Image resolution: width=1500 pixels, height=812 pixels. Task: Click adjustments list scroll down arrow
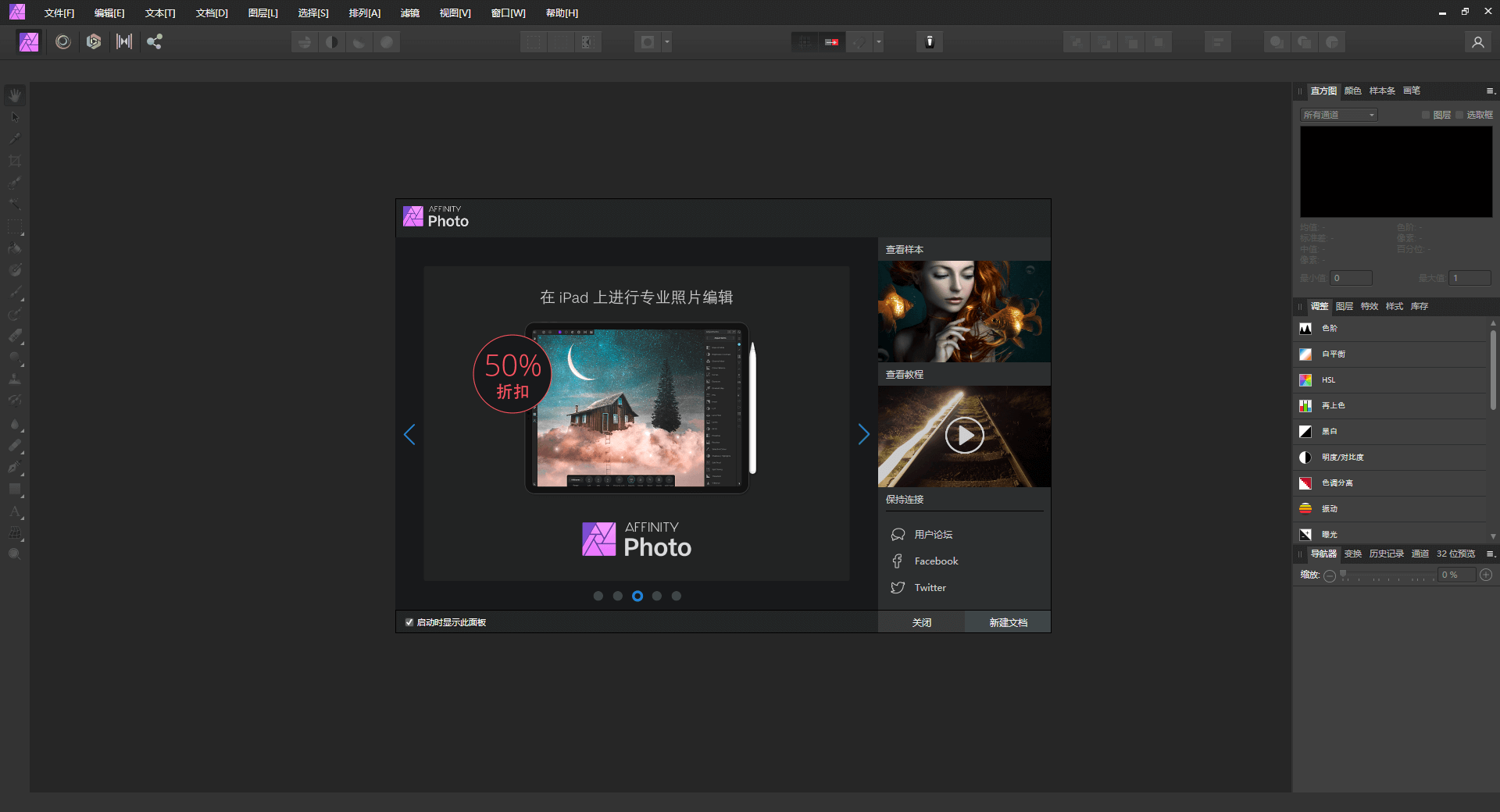(1493, 536)
